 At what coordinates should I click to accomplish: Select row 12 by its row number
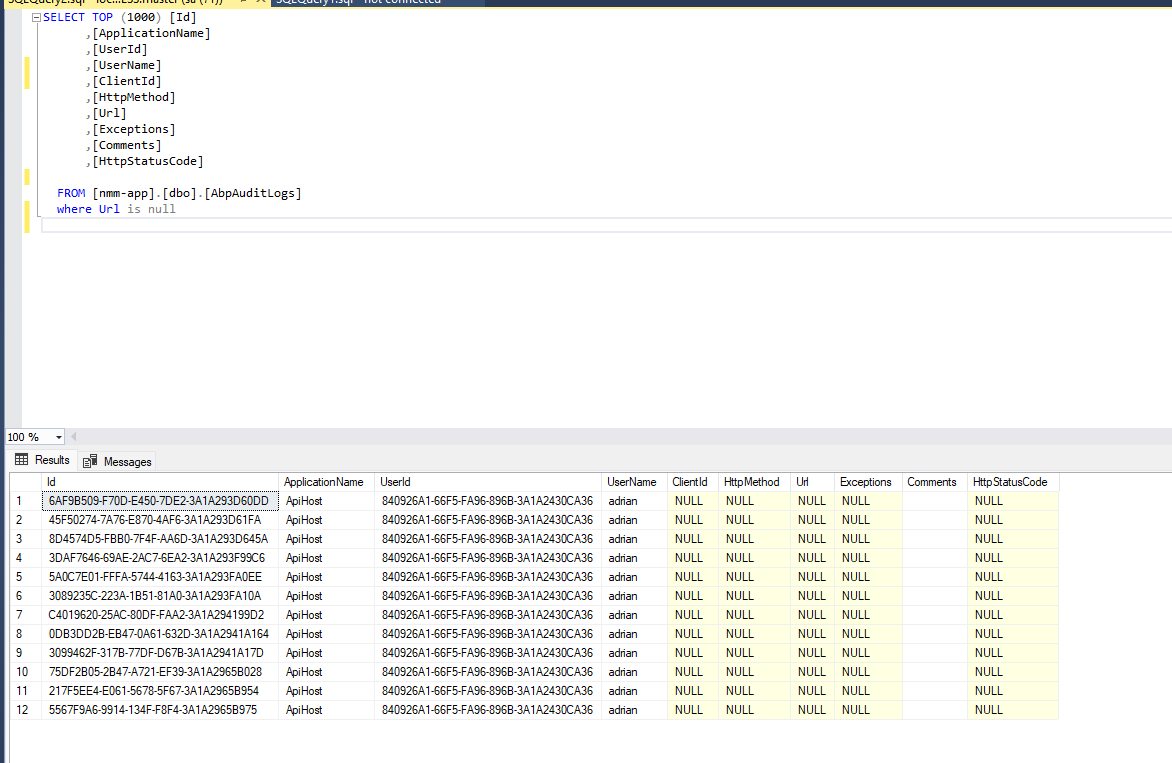(20, 710)
